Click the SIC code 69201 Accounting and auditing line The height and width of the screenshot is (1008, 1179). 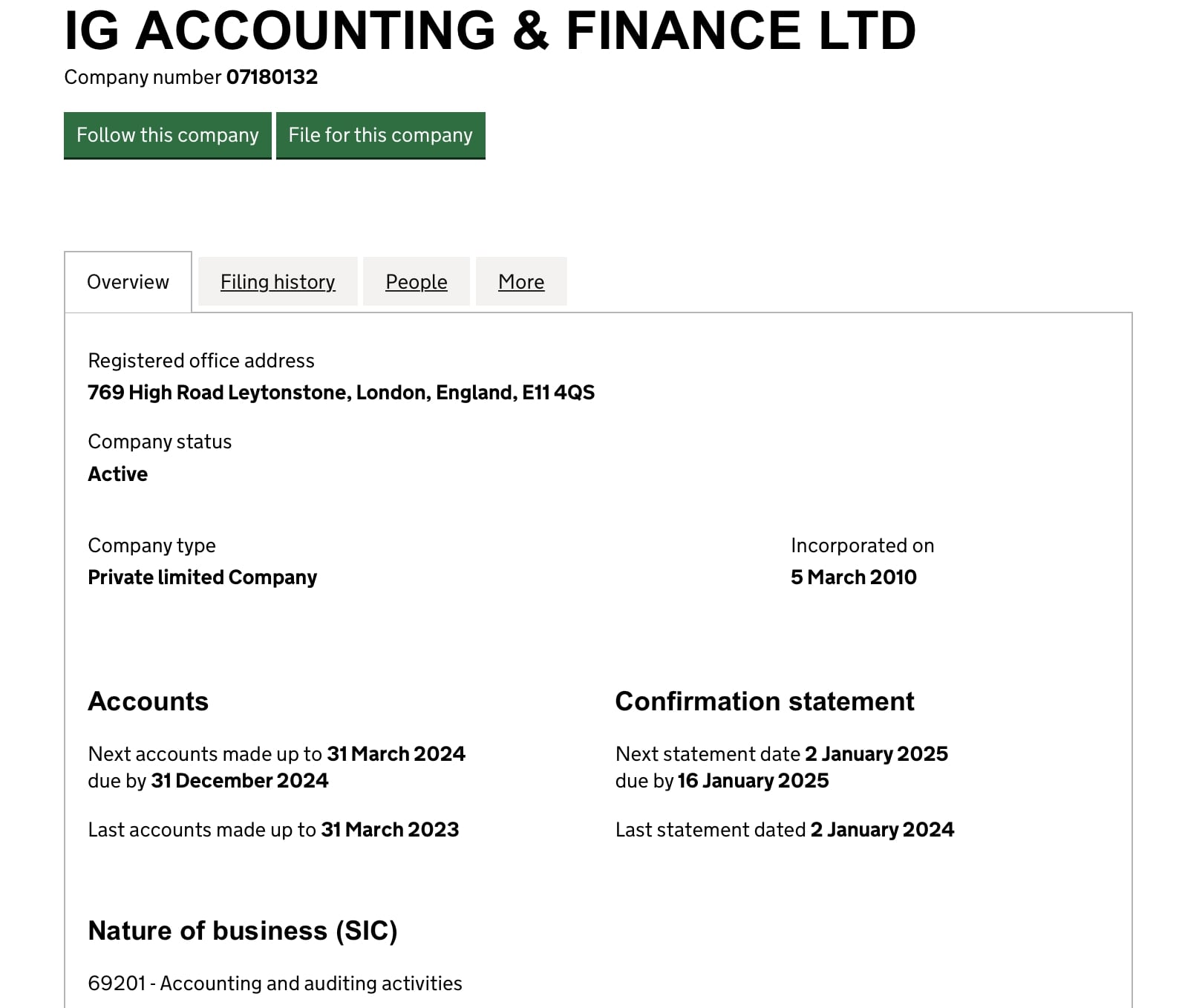(275, 984)
